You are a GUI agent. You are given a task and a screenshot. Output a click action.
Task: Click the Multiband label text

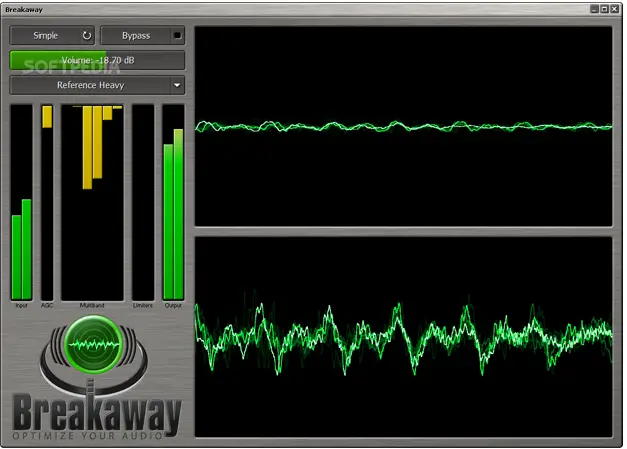pyautogui.click(x=92, y=305)
